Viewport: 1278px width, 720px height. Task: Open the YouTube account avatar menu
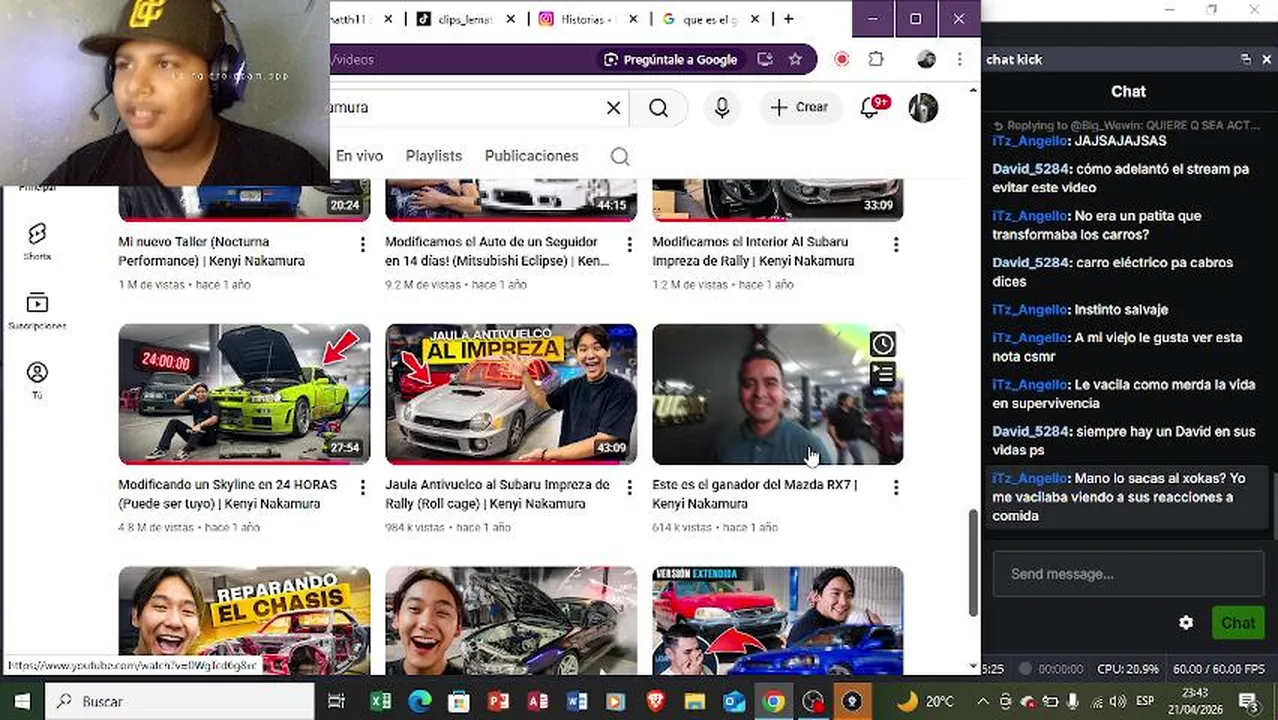point(923,108)
